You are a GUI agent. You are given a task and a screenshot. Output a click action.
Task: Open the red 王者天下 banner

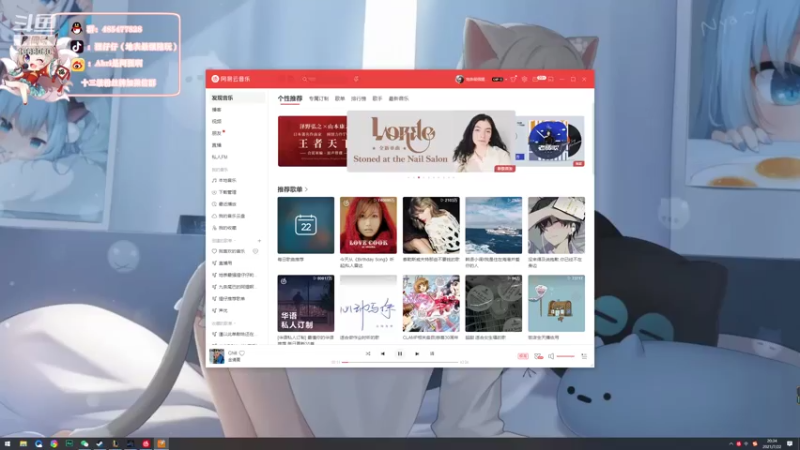coord(312,141)
